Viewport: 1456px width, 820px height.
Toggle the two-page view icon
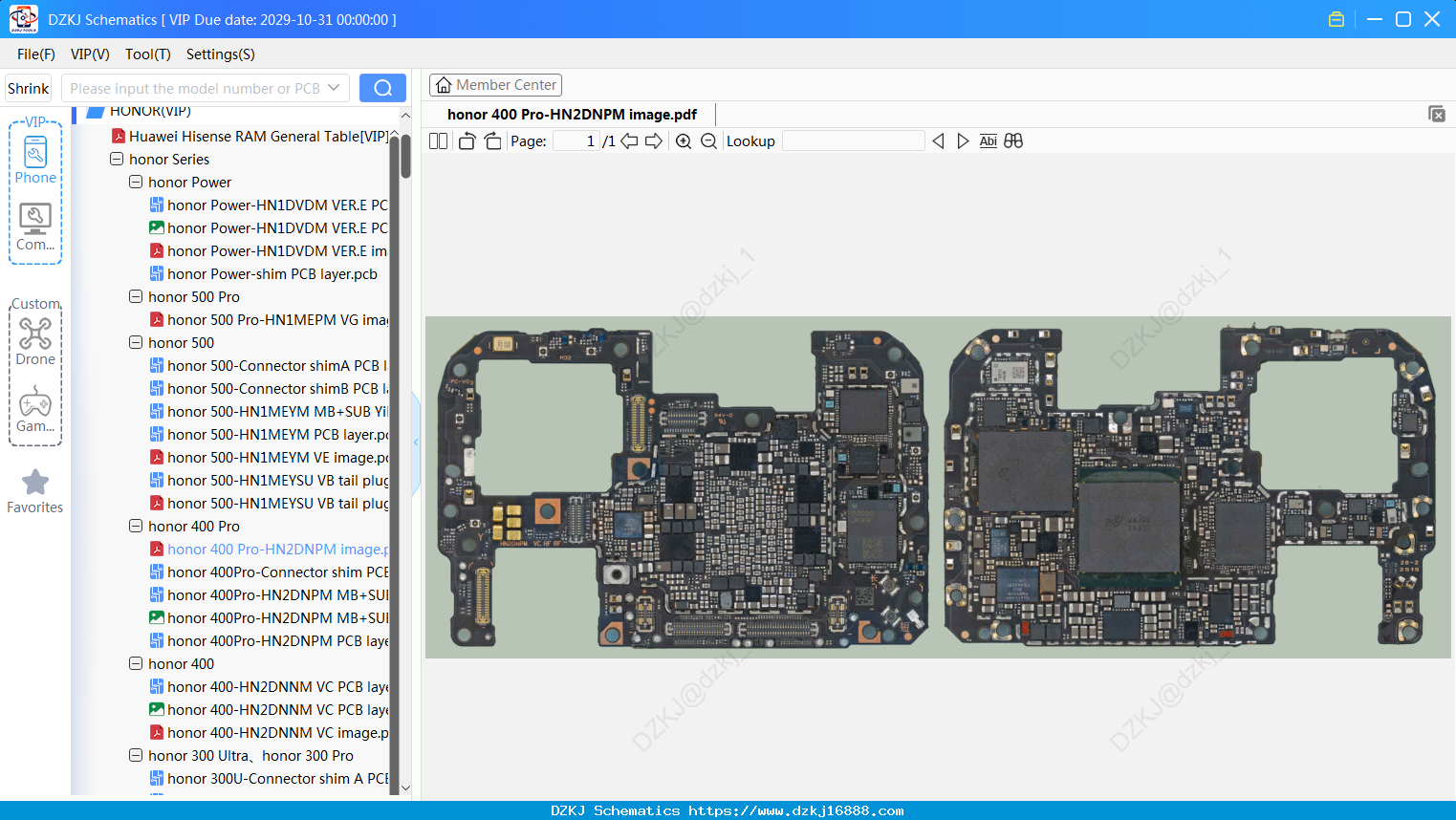point(439,141)
